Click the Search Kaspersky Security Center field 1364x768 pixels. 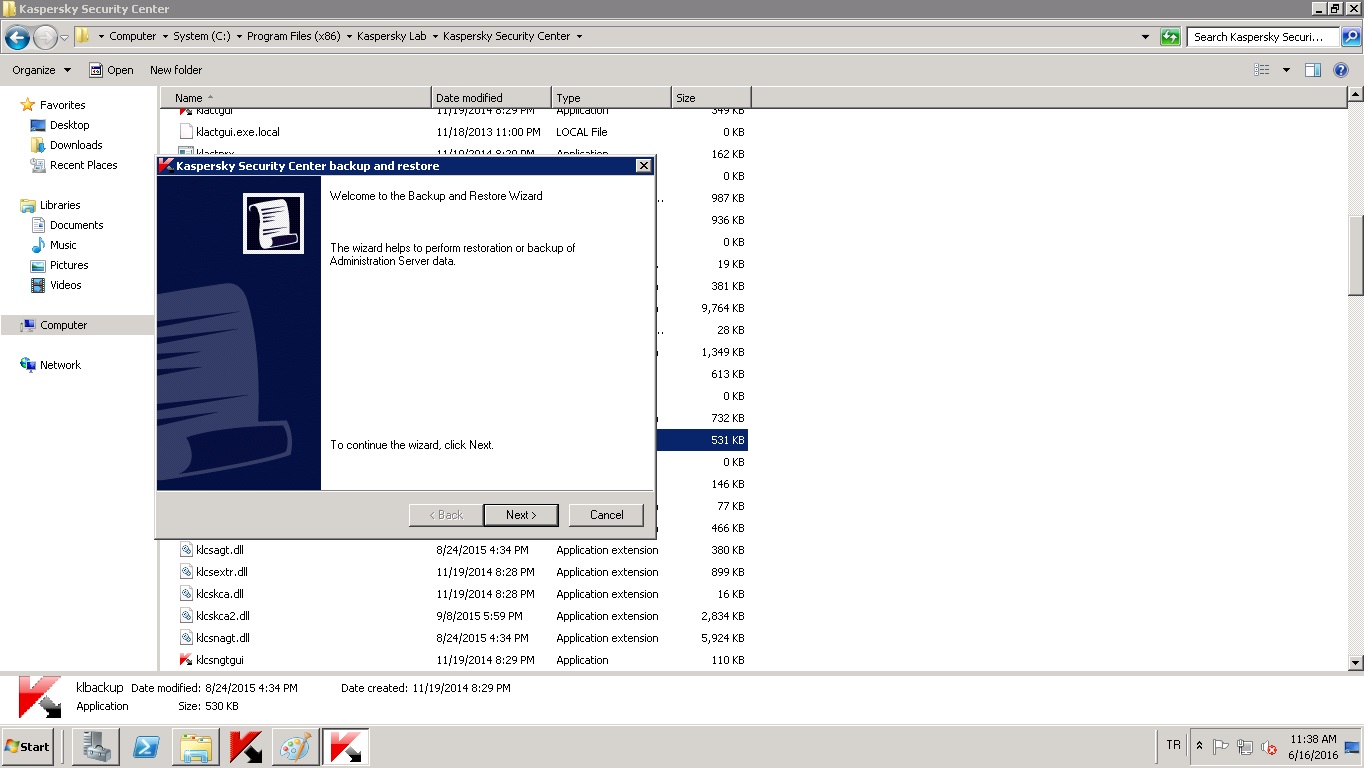[x=1263, y=37]
